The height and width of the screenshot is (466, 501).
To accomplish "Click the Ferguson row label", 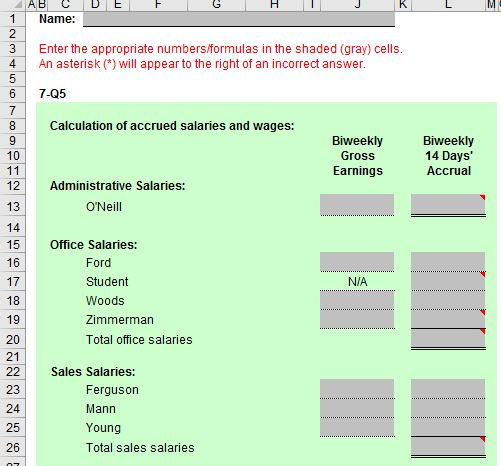I will [x=112, y=390].
